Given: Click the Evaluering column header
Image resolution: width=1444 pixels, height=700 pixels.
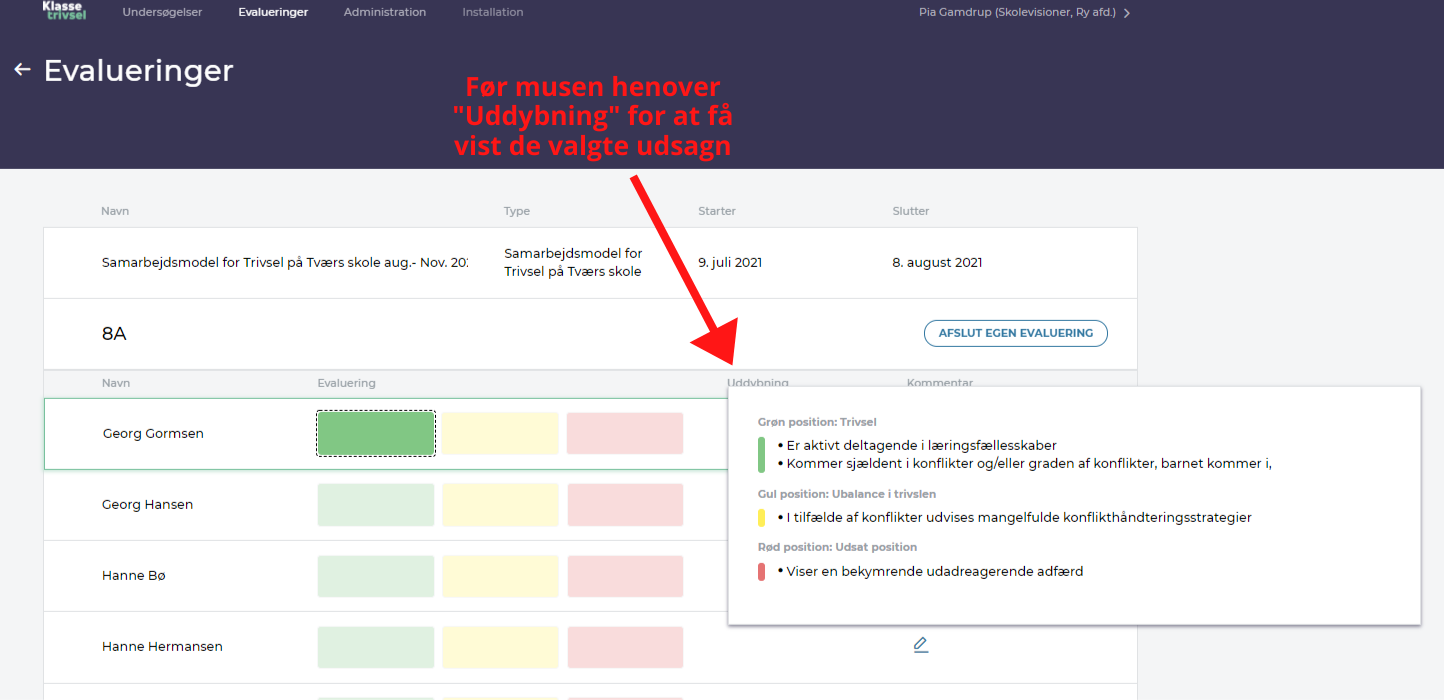Looking at the screenshot, I should (346, 383).
